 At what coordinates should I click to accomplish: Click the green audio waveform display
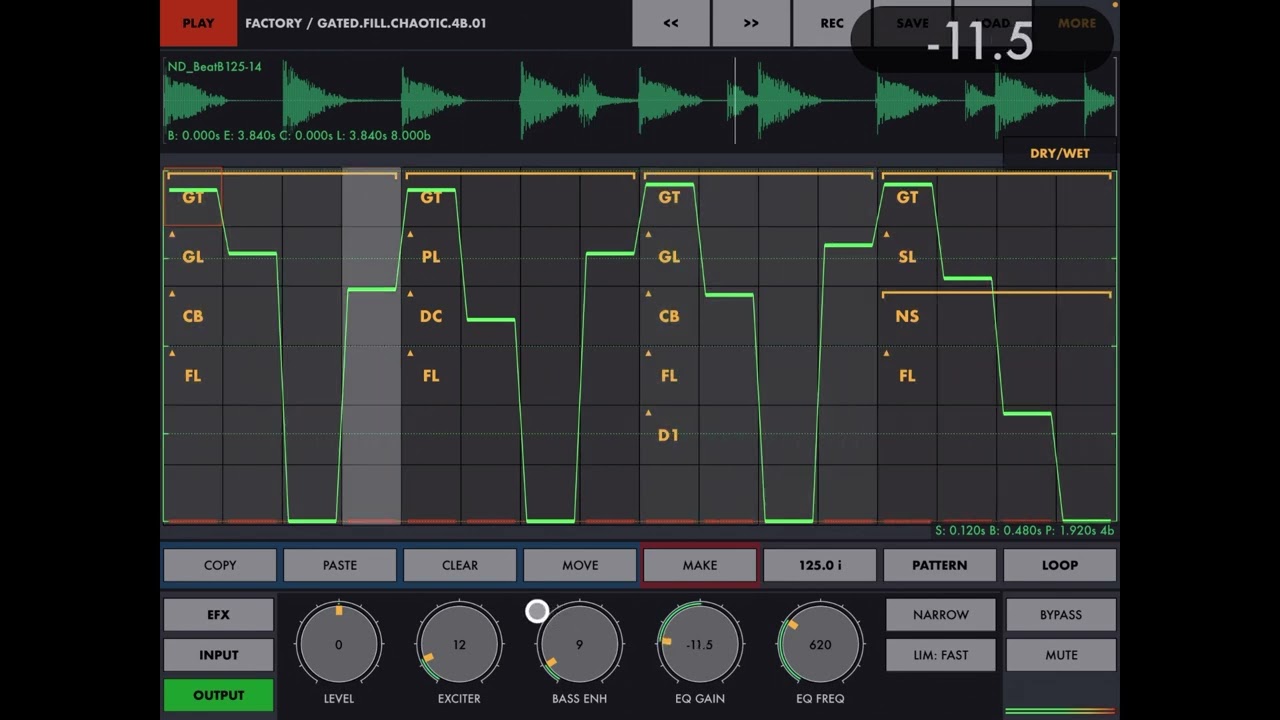639,101
